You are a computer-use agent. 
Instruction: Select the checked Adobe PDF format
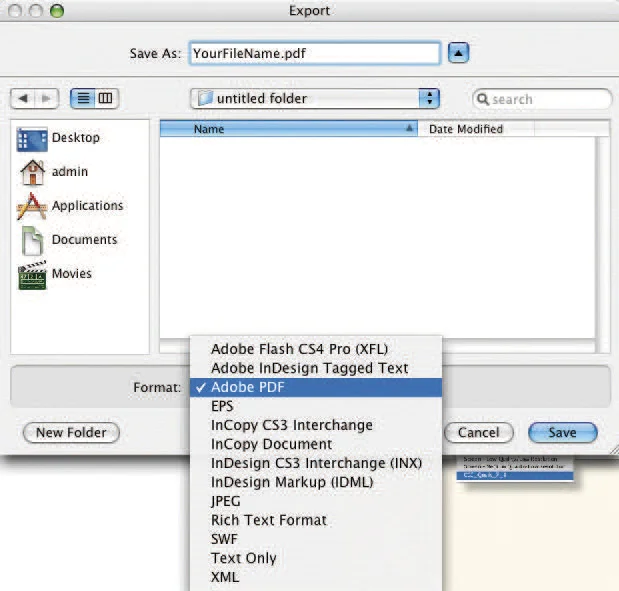click(x=316, y=387)
